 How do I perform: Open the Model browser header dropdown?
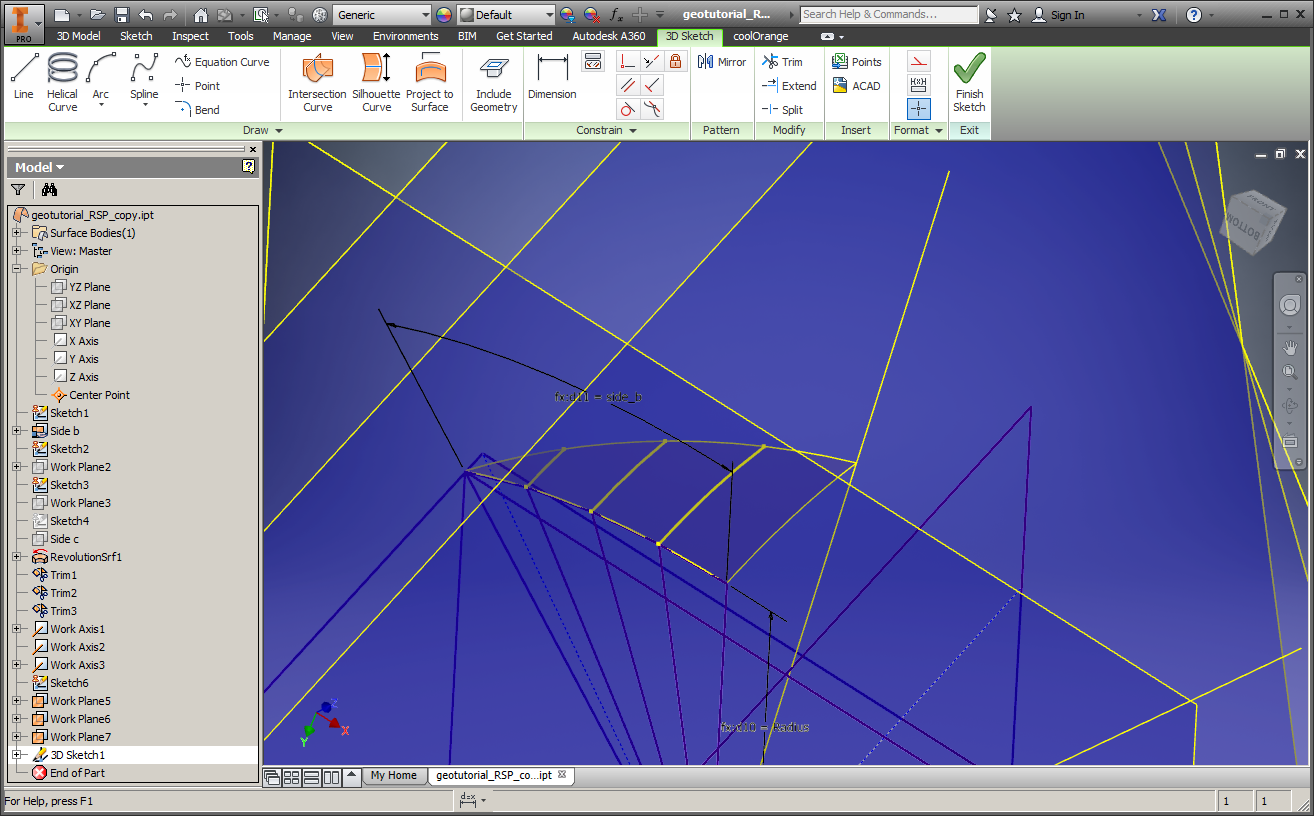click(40, 167)
